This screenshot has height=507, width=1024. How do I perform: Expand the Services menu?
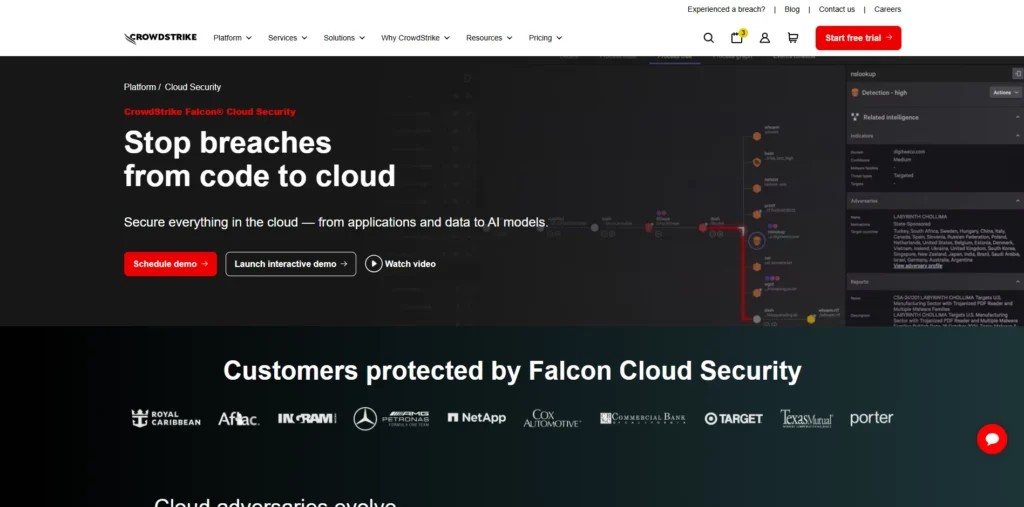tap(287, 38)
